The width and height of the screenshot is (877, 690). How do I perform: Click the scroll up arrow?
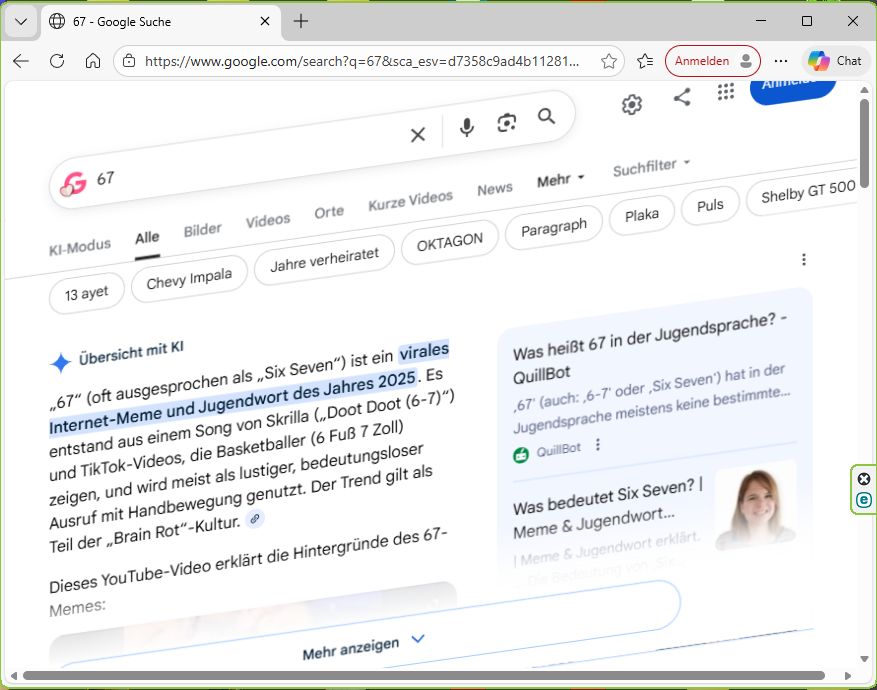[x=864, y=90]
